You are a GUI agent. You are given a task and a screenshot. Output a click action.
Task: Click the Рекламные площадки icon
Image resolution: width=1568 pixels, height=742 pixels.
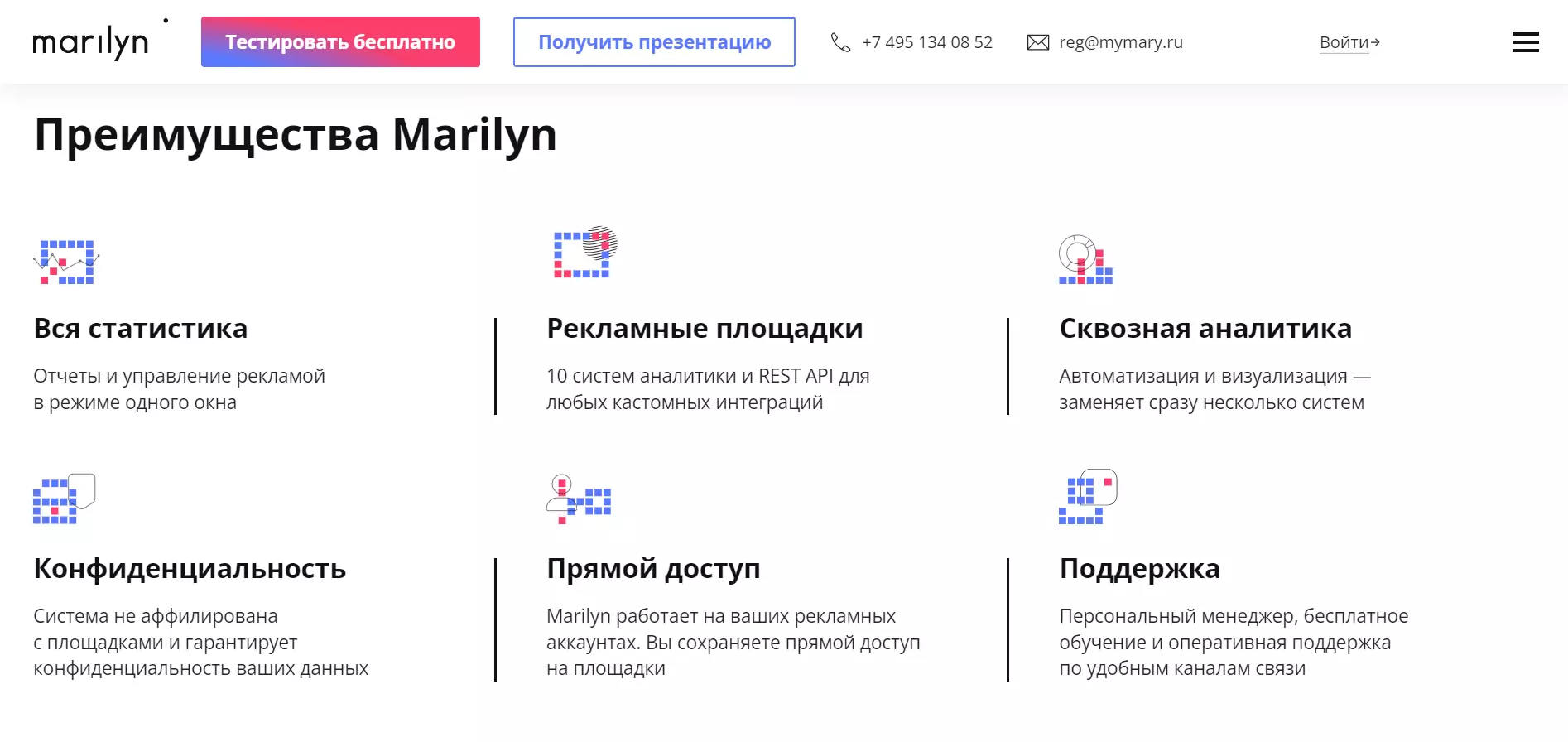point(585,252)
